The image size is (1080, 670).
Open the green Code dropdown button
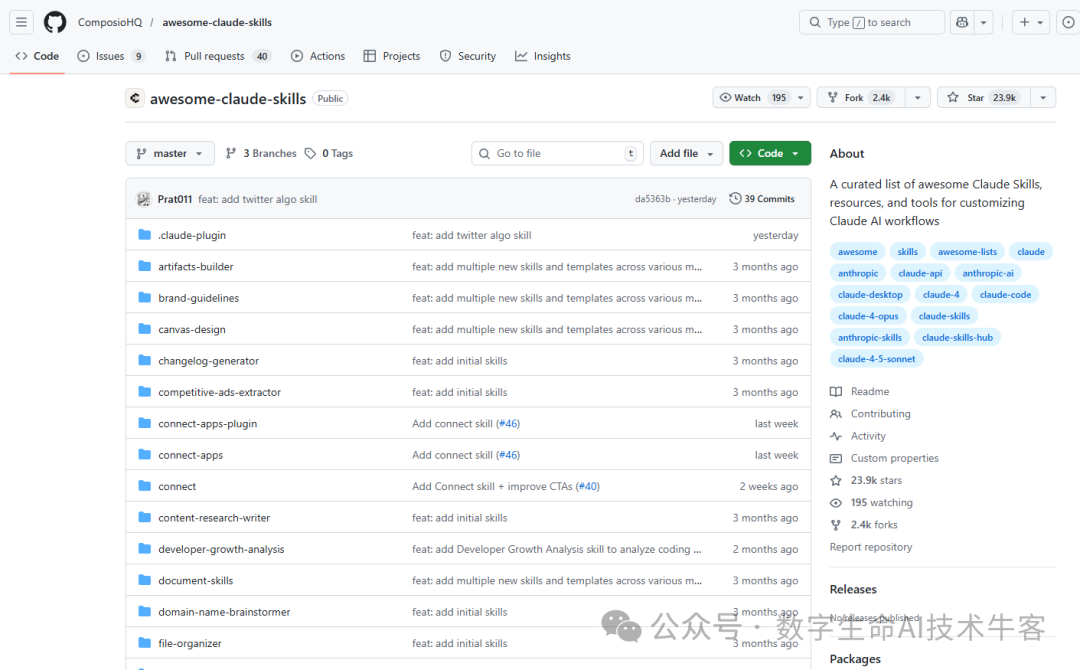tap(769, 153)
